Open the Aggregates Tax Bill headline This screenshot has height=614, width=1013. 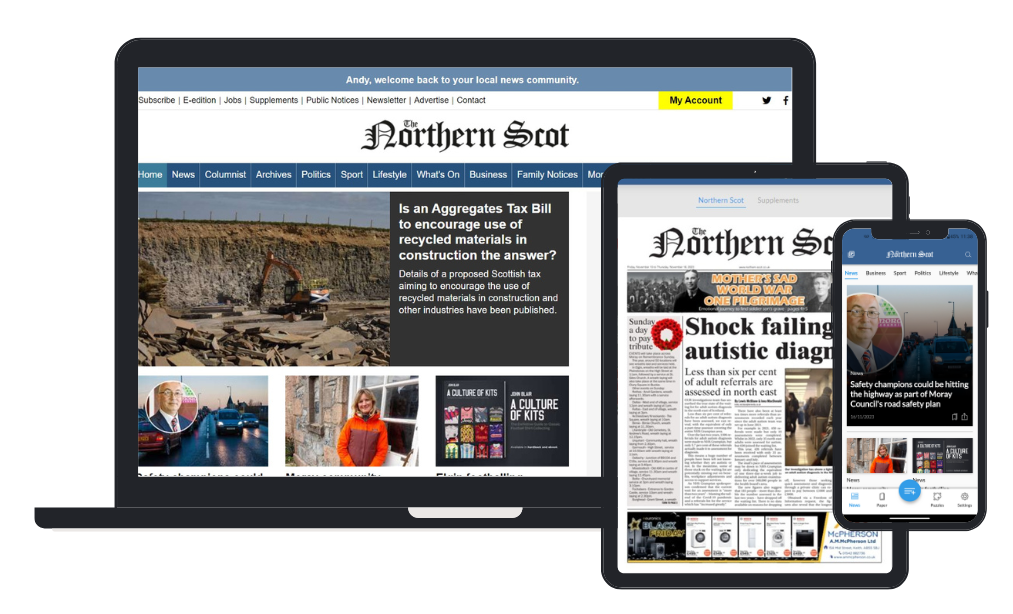coord(477,231)
